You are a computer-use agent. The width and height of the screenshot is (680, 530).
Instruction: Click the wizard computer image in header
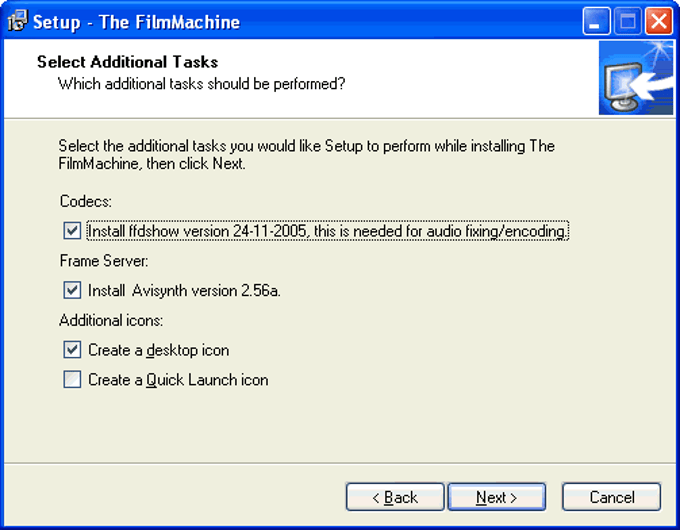[x=636, y=78]
